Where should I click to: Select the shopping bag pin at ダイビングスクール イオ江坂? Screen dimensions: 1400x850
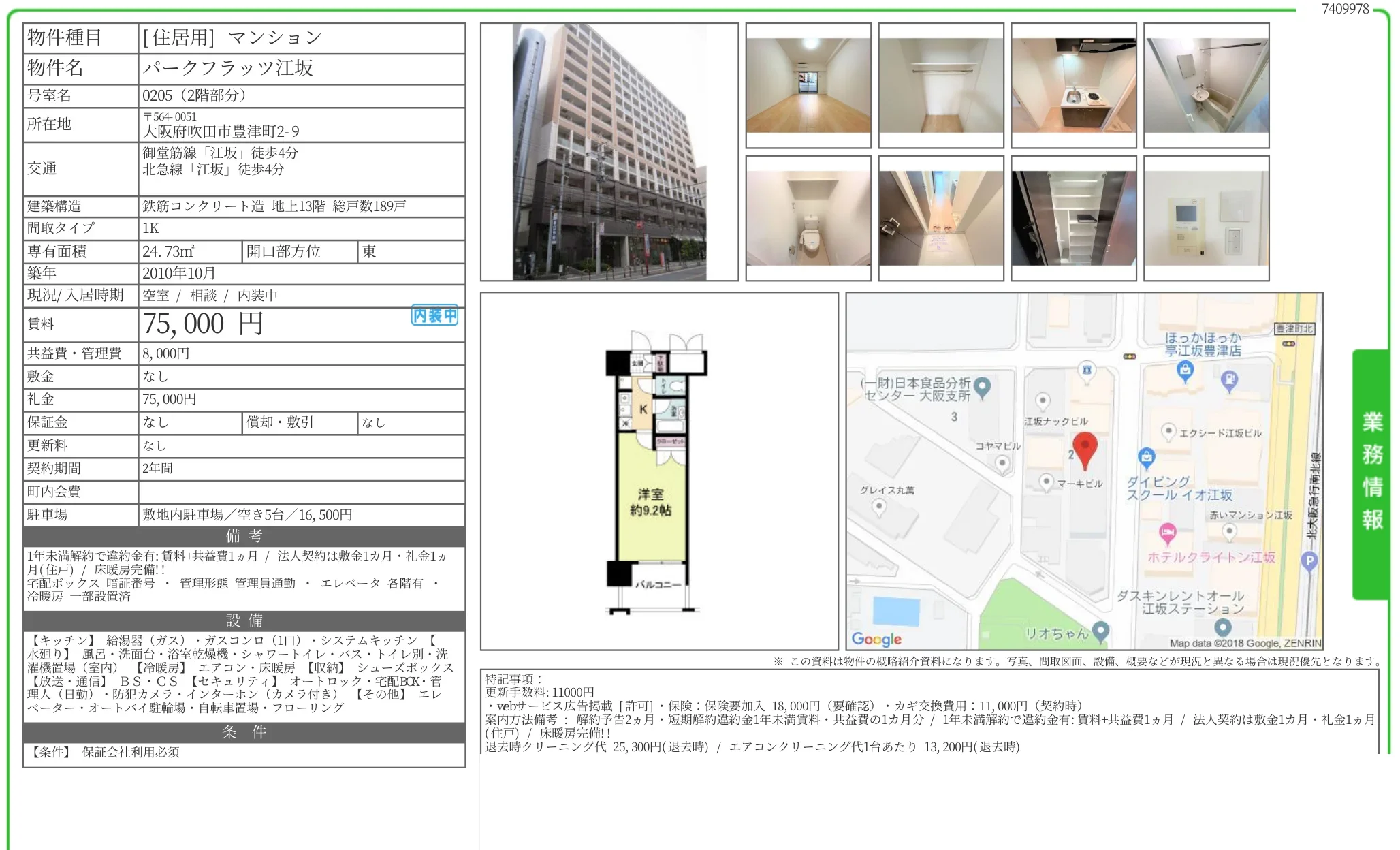pos(1147,458)
